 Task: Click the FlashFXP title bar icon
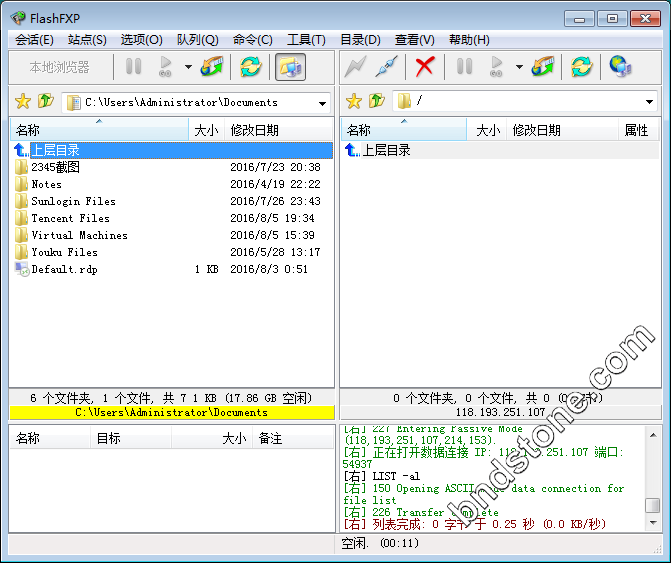click(18, 18)
